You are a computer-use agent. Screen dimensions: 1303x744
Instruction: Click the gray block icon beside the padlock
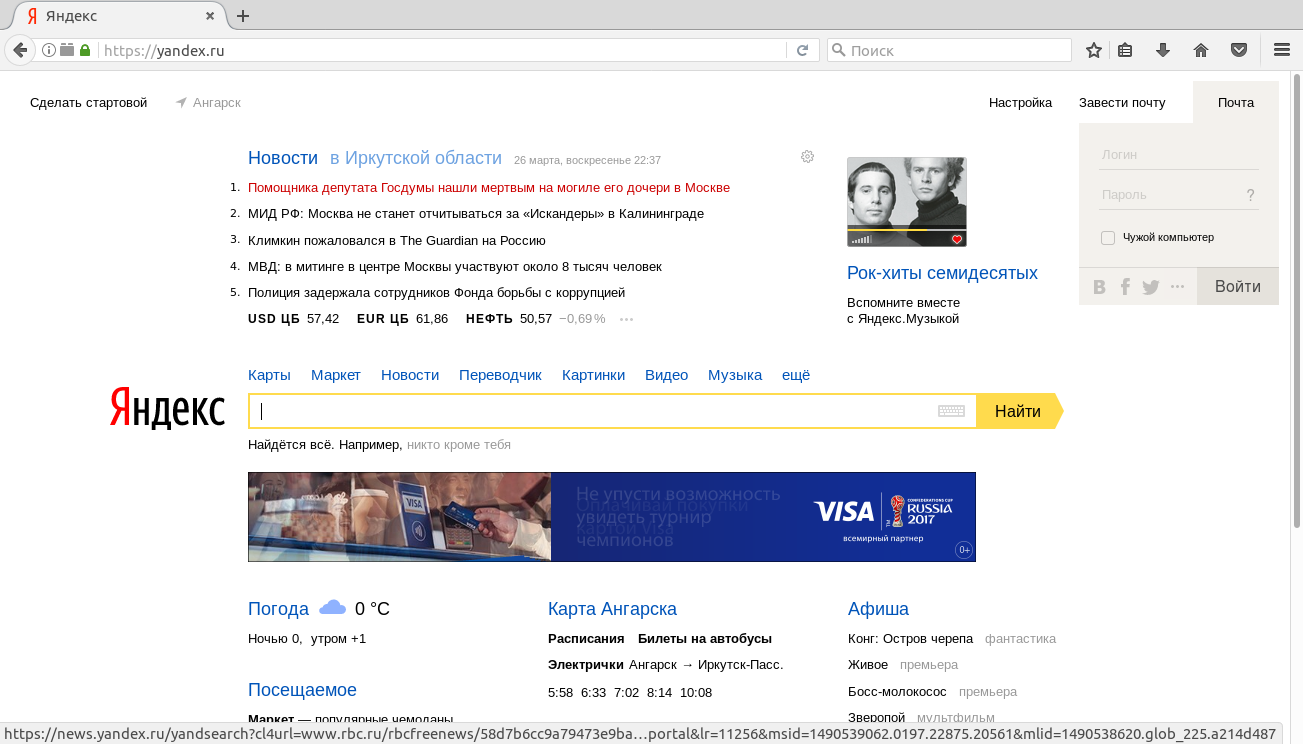click(x=67, y=50)
